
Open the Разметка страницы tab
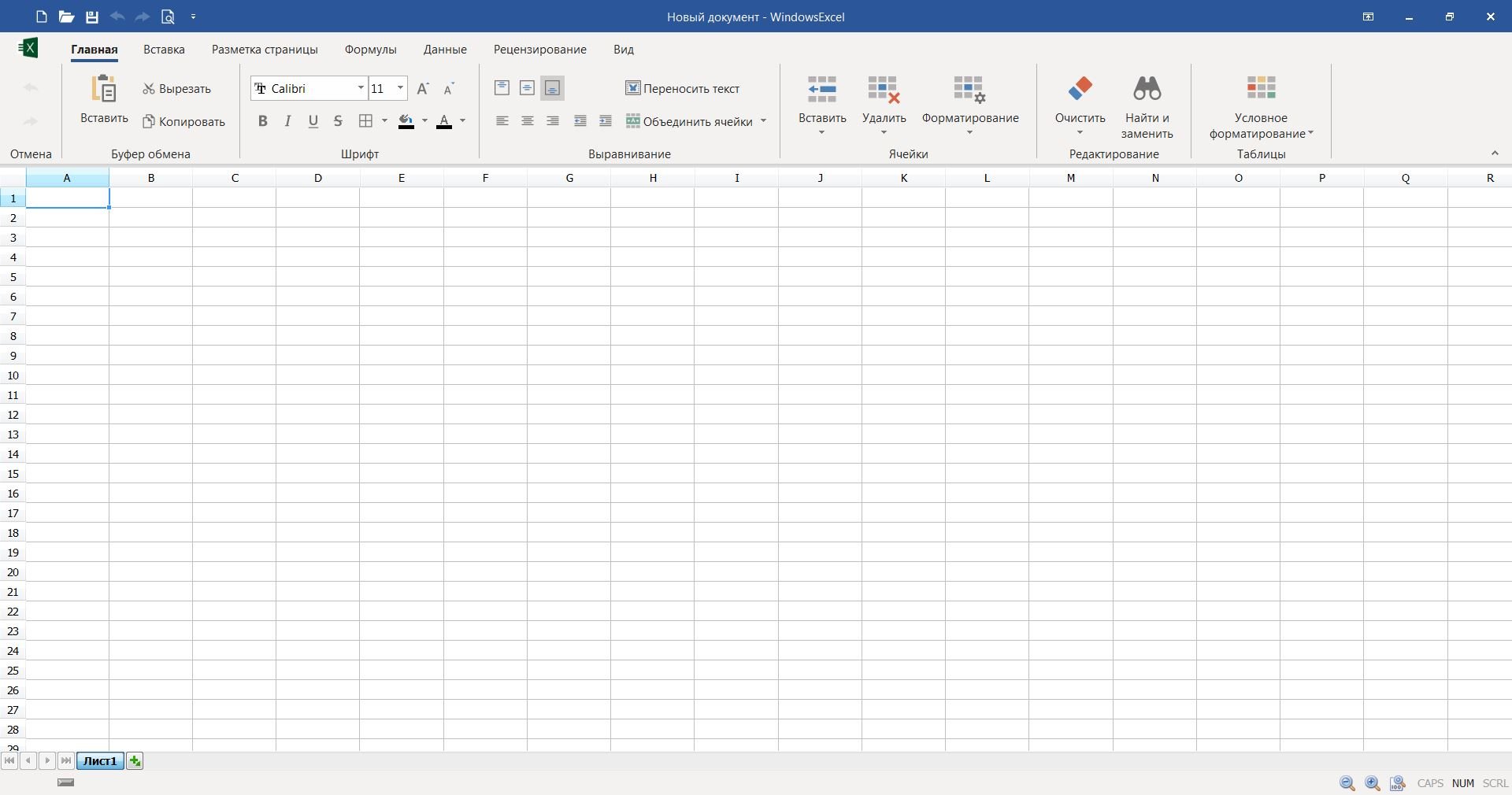coord(265,50)
